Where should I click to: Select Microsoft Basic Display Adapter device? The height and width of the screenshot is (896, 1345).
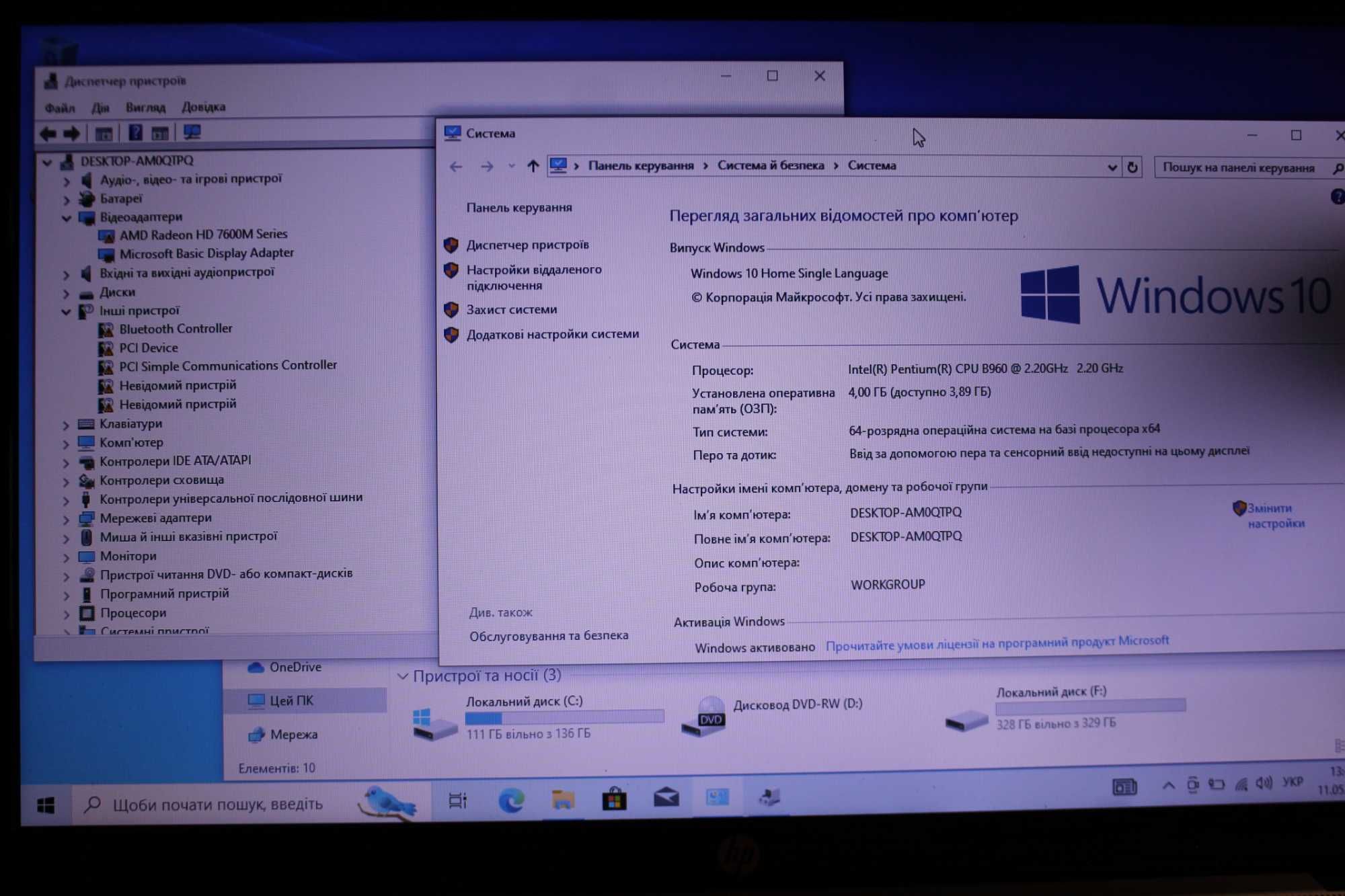coord(206,253)
